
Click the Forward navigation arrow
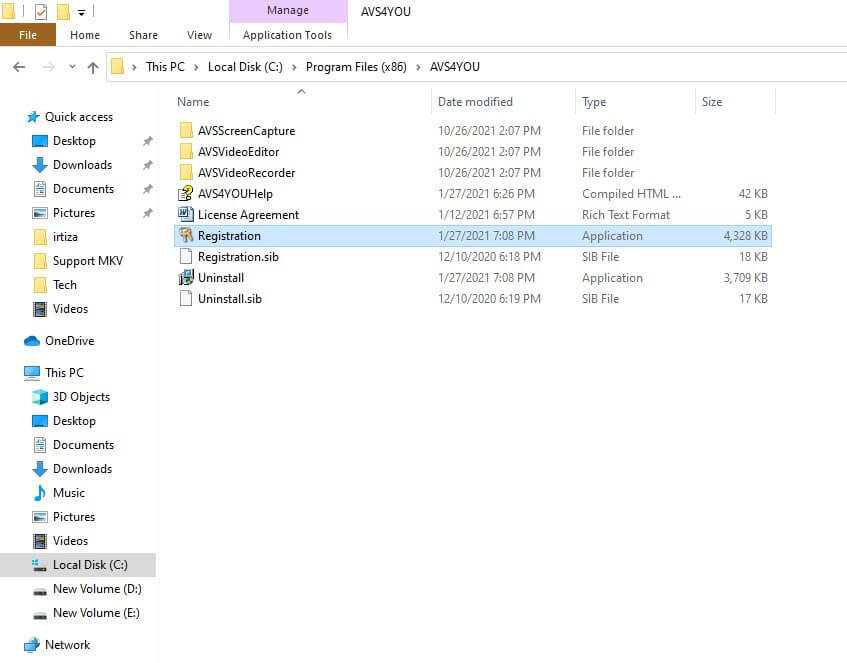(48, 67)
